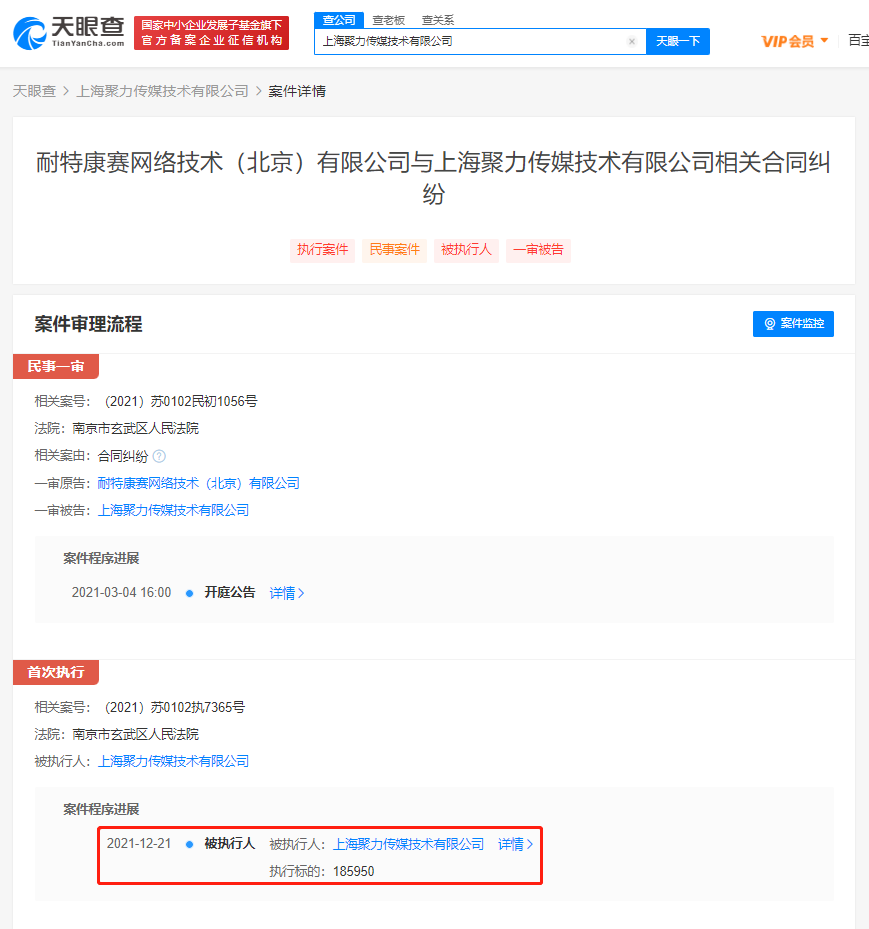This screenshot has width=869, height=929.
Task: Open the VIP会员 dropdown arrow
Action: pyautogui.click(x=824, y=41)
